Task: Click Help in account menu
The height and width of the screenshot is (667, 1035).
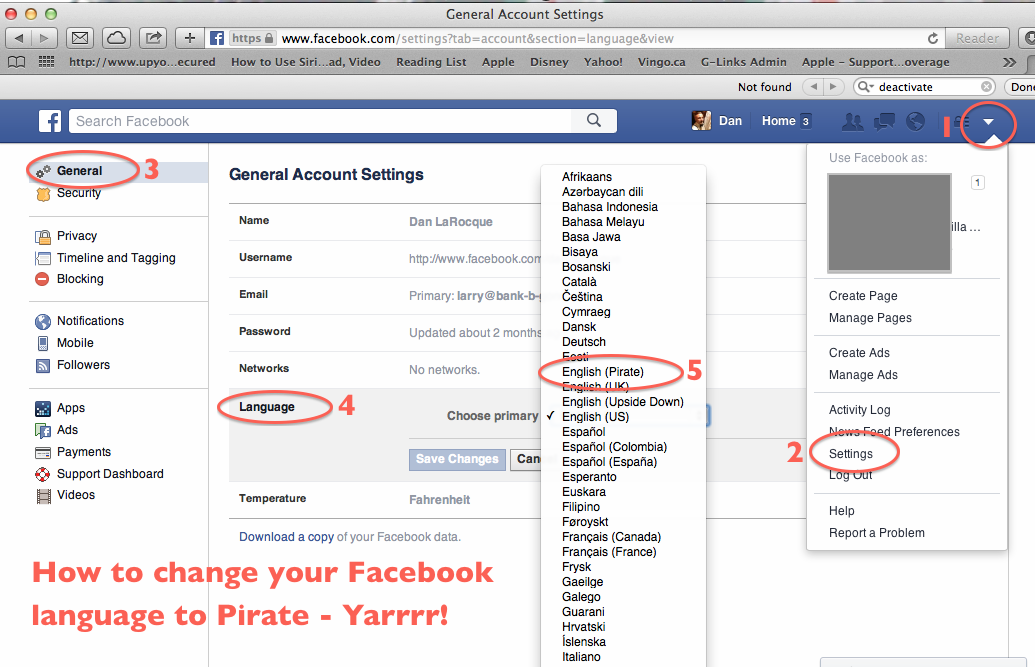Action: tap(841, 510)
